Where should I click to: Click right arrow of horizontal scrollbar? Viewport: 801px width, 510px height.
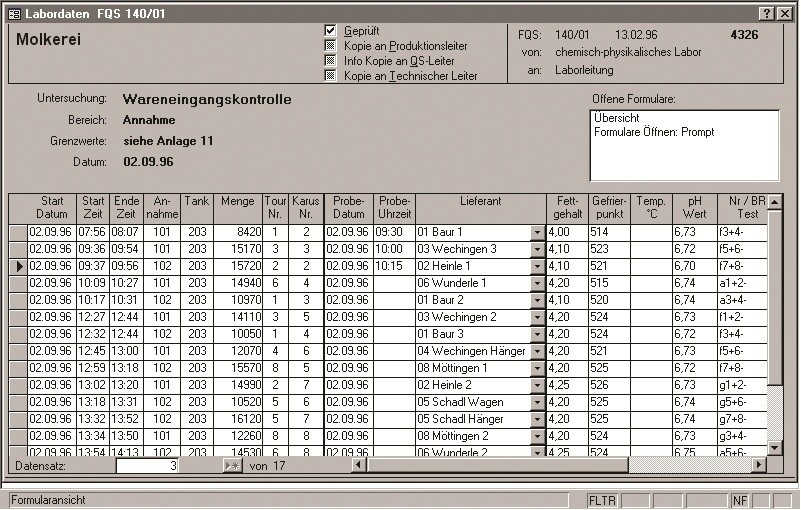pos(758,465)
